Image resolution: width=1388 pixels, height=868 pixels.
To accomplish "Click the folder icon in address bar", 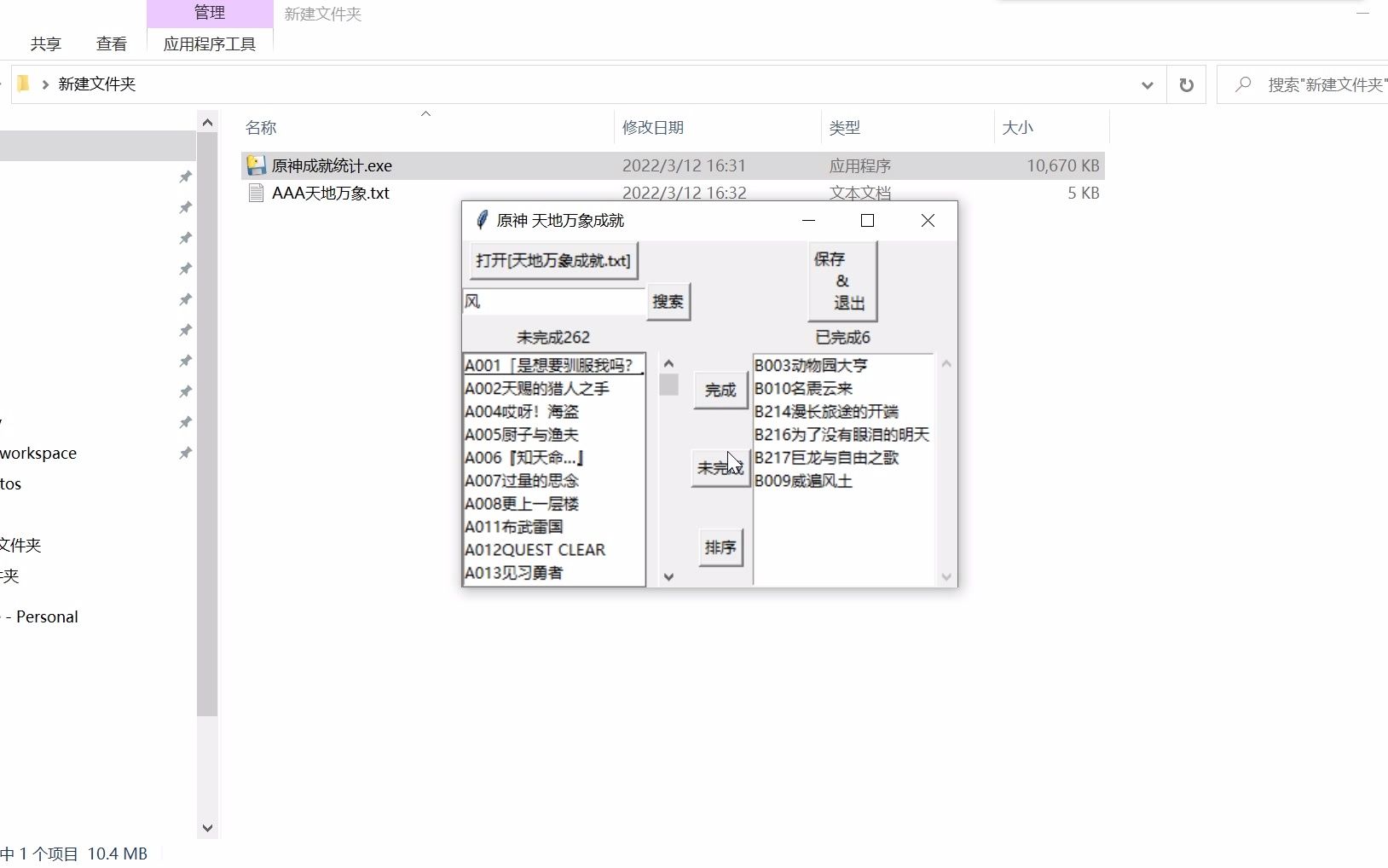I will [x=24, y=84].
